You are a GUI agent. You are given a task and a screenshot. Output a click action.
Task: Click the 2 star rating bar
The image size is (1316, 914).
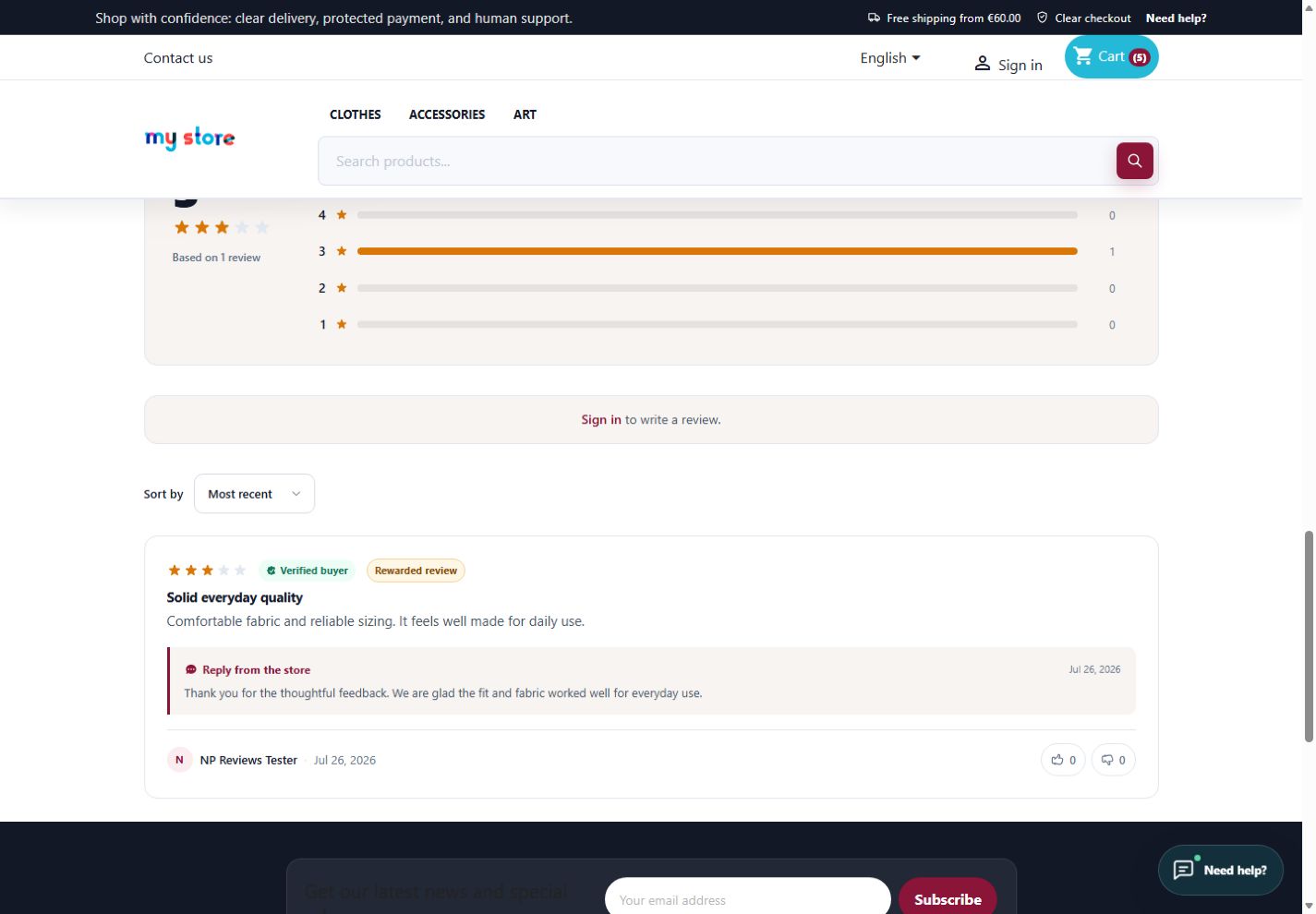pos(718,288)
